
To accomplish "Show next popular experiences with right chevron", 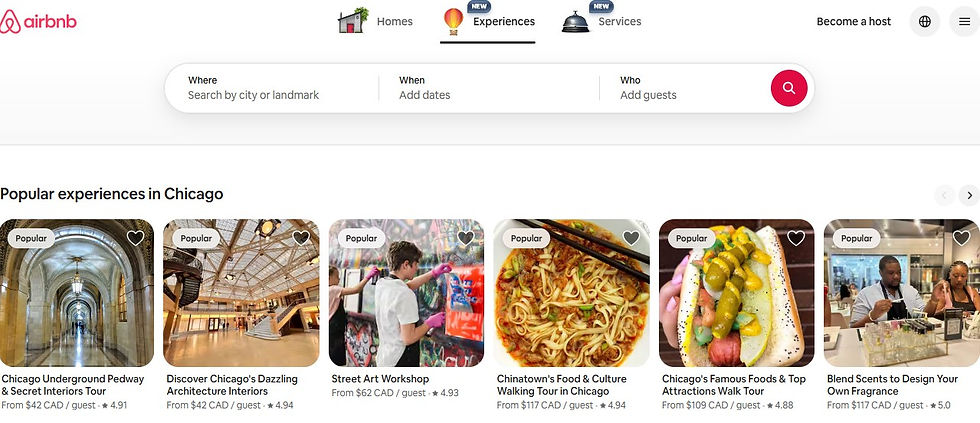I will click(969, 196).
